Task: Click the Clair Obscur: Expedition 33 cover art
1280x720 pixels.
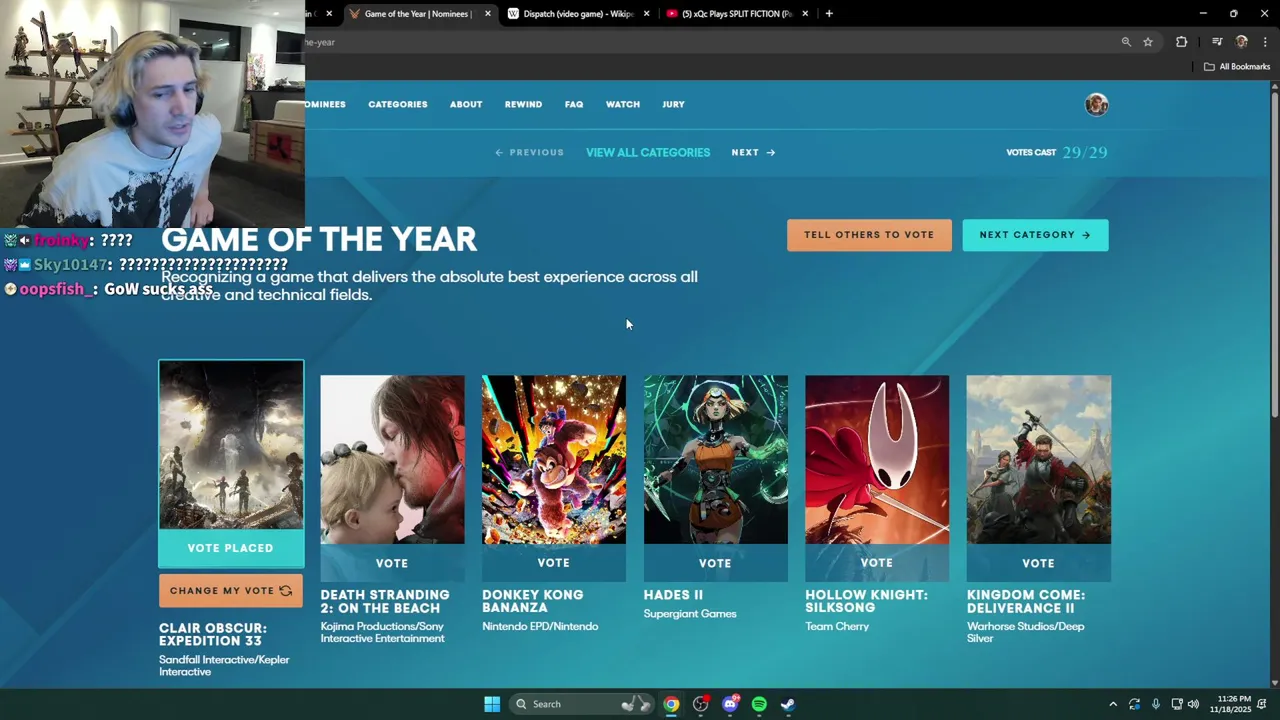Action: [231, 445]
